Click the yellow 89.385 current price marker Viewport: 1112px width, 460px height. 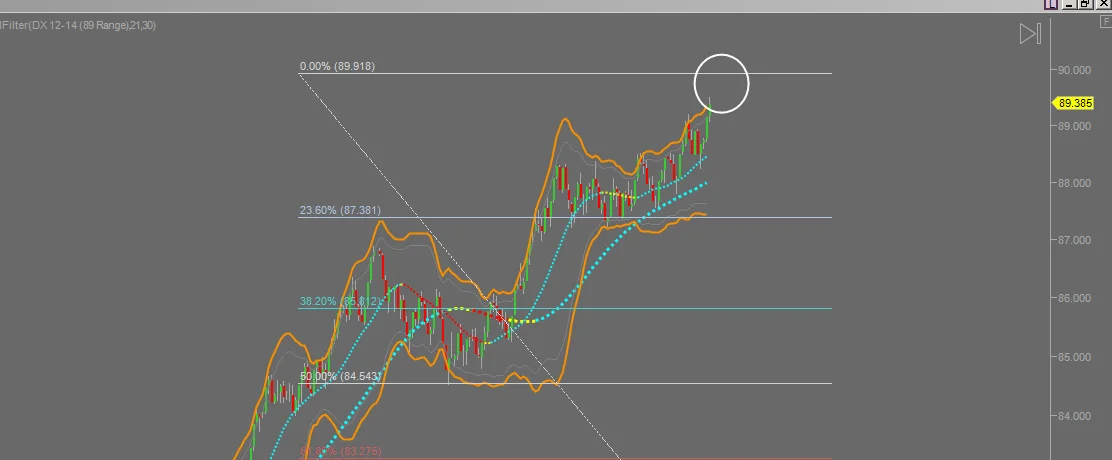point(1072,103)
